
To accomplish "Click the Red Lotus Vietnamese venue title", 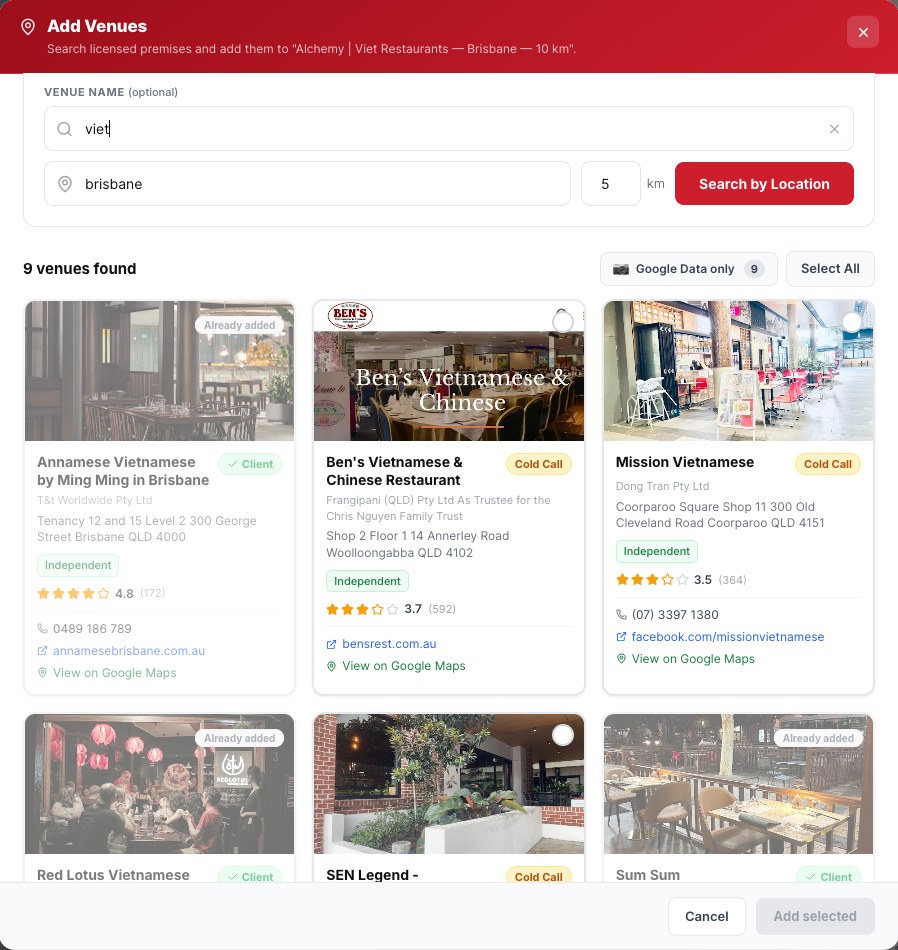I will (x=113, y=875).
